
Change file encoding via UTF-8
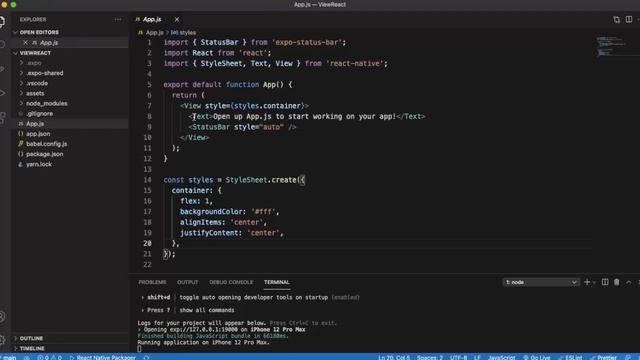[458, 357]
